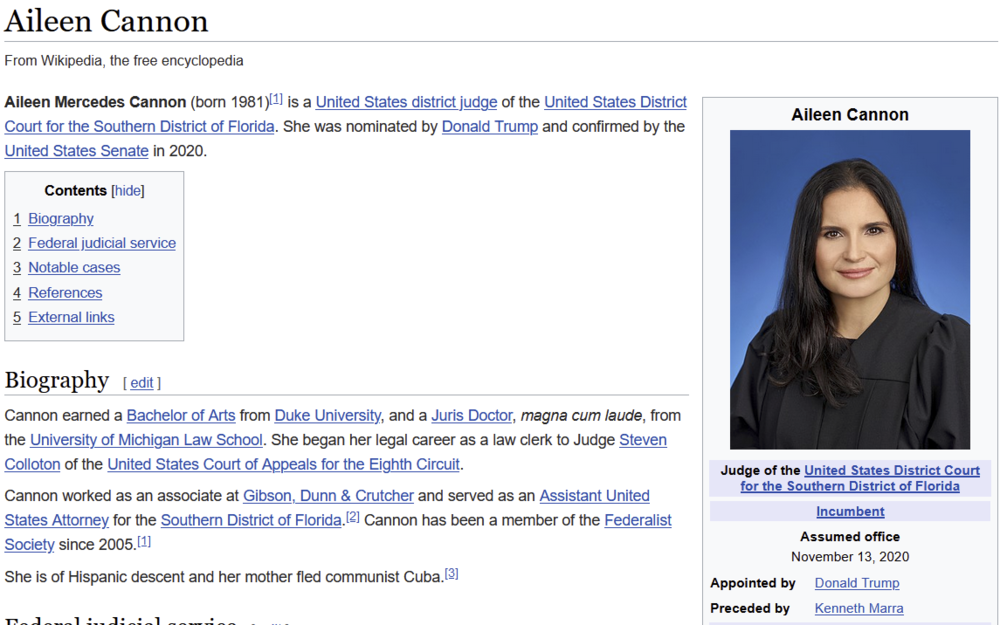
Task: Open citation footnote 3 about Cuba
Action: point(451,574)
